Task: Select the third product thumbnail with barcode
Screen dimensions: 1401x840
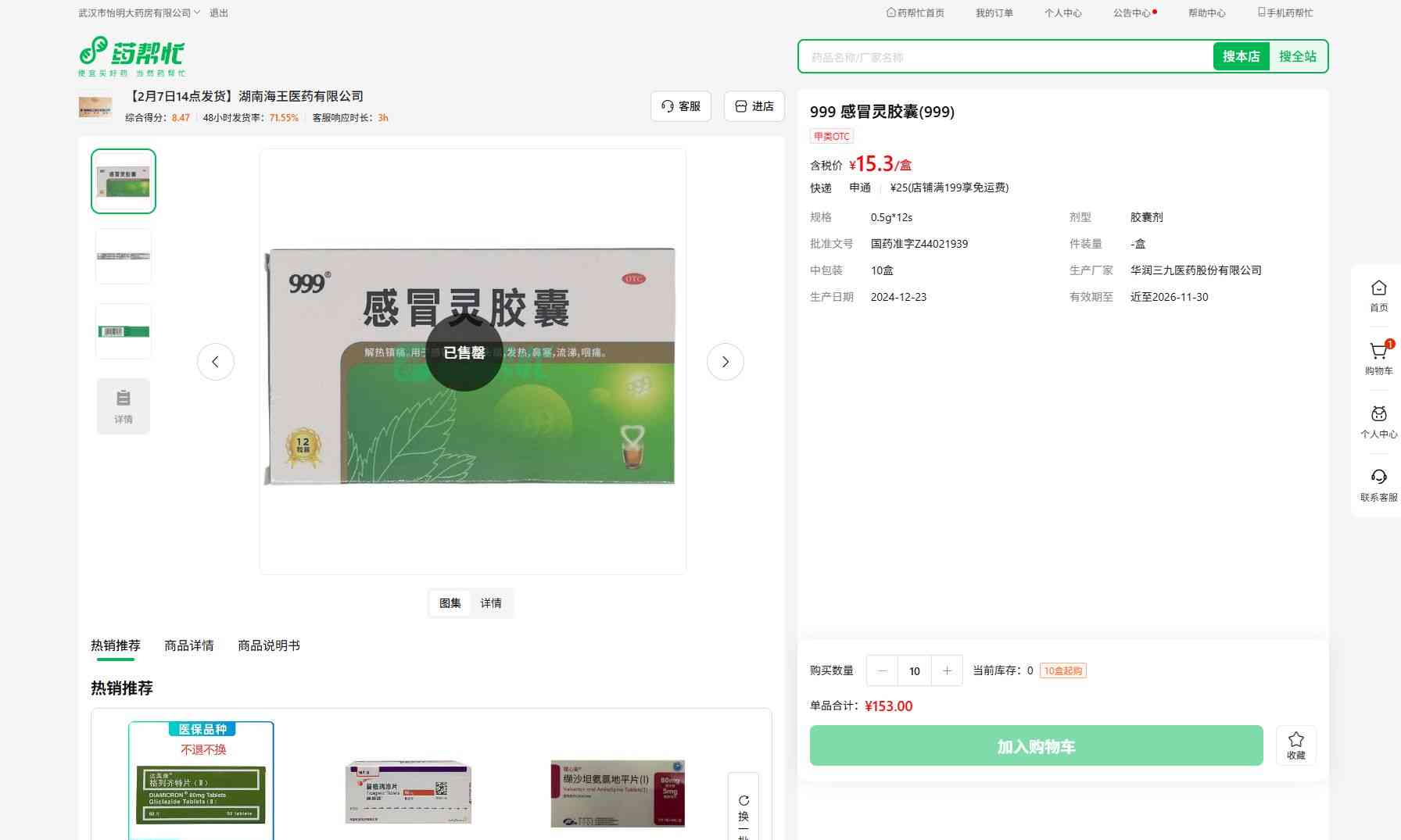Action: pyautogui.click(x=124, y=331)
